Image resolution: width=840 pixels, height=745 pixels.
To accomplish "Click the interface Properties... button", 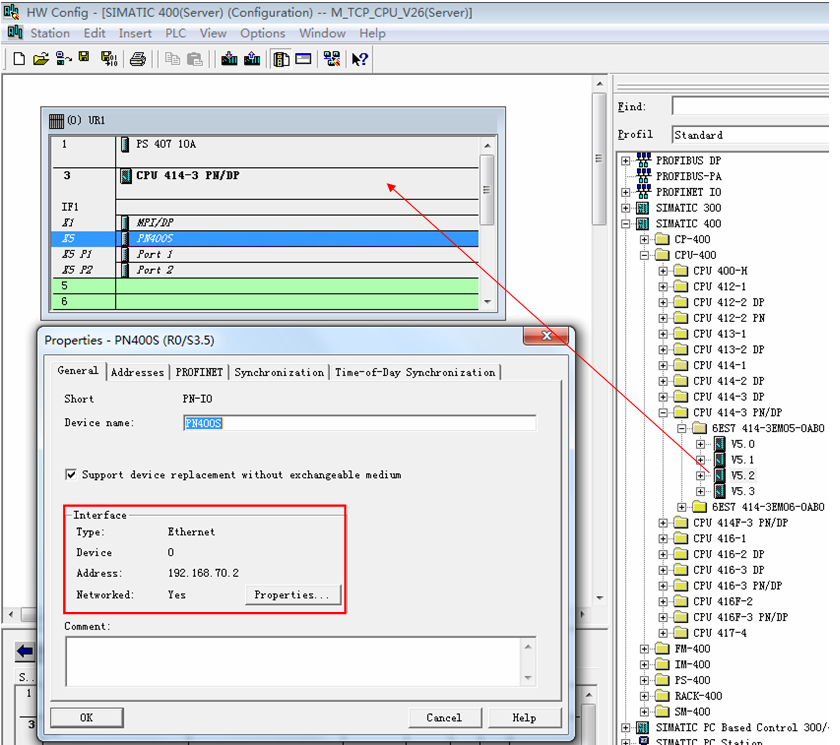I will coord(292,595).
